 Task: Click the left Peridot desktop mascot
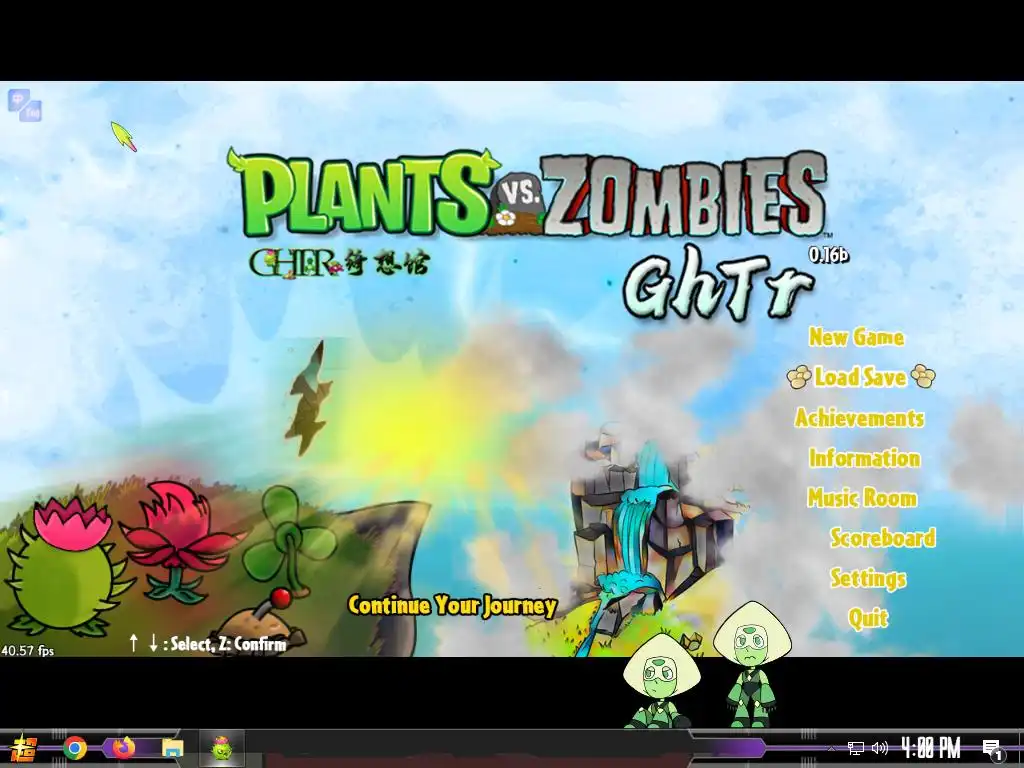tap(661, 681)
